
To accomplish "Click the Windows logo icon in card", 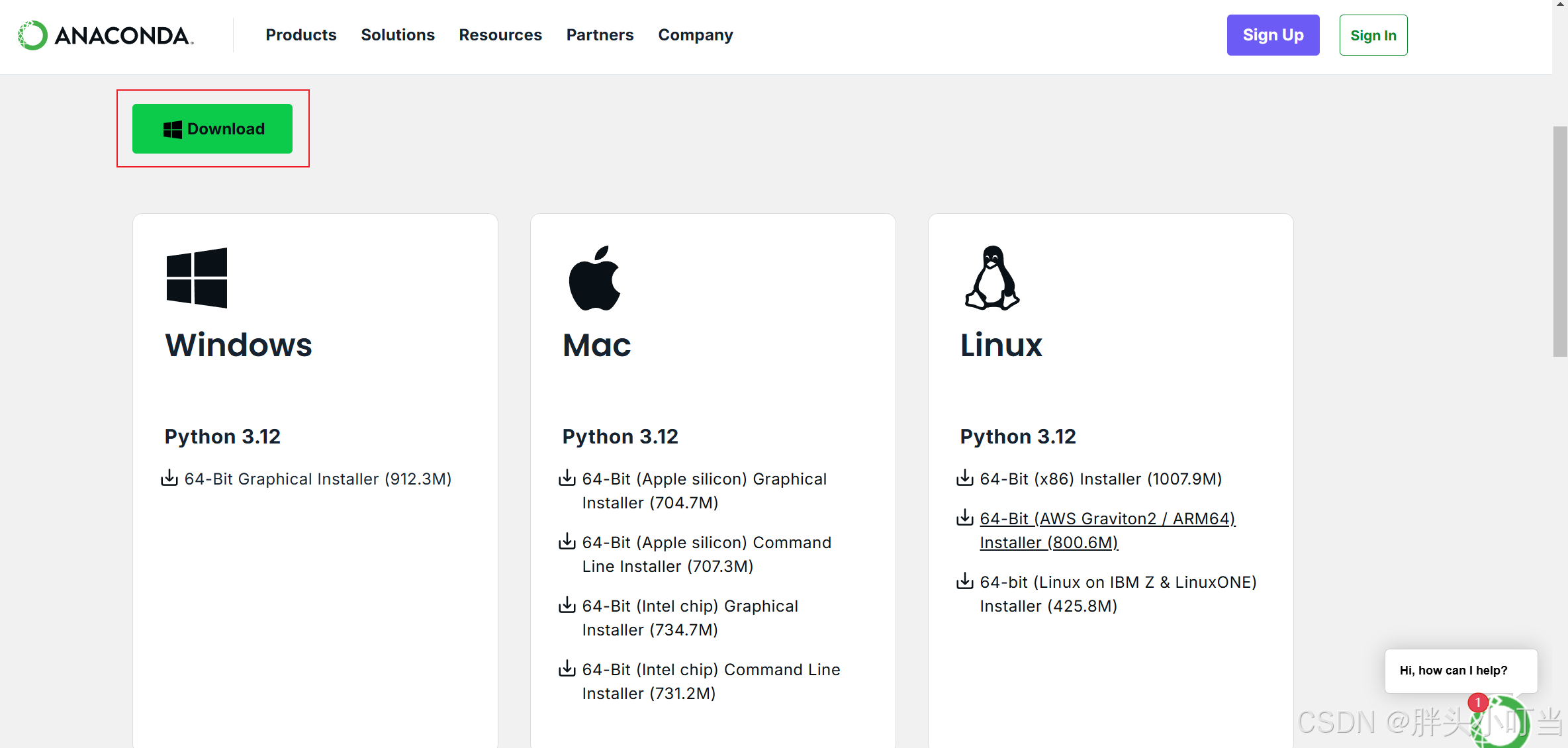I will click(x=197, y=278).
